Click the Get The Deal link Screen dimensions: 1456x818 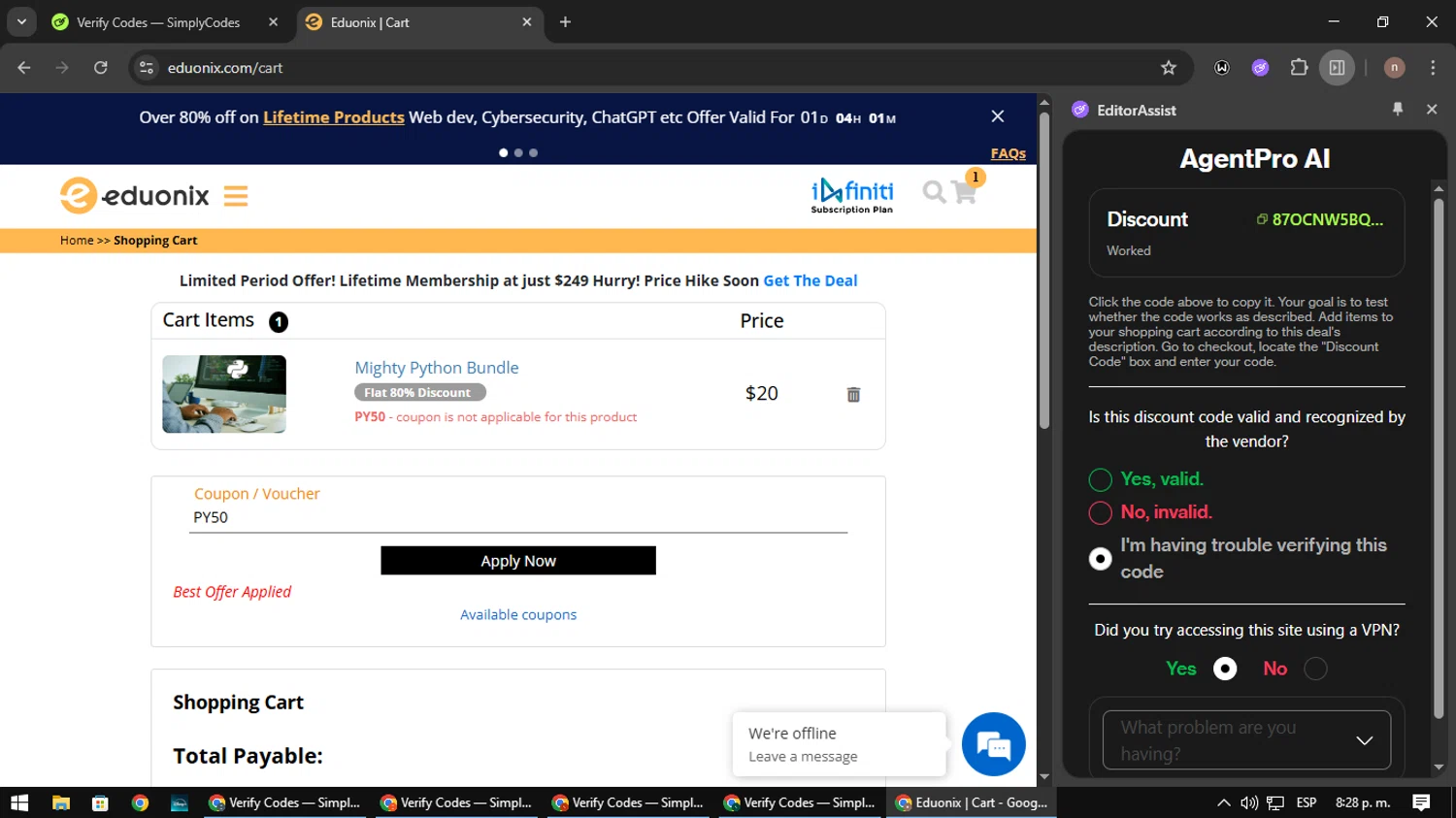tap(811, 280)
